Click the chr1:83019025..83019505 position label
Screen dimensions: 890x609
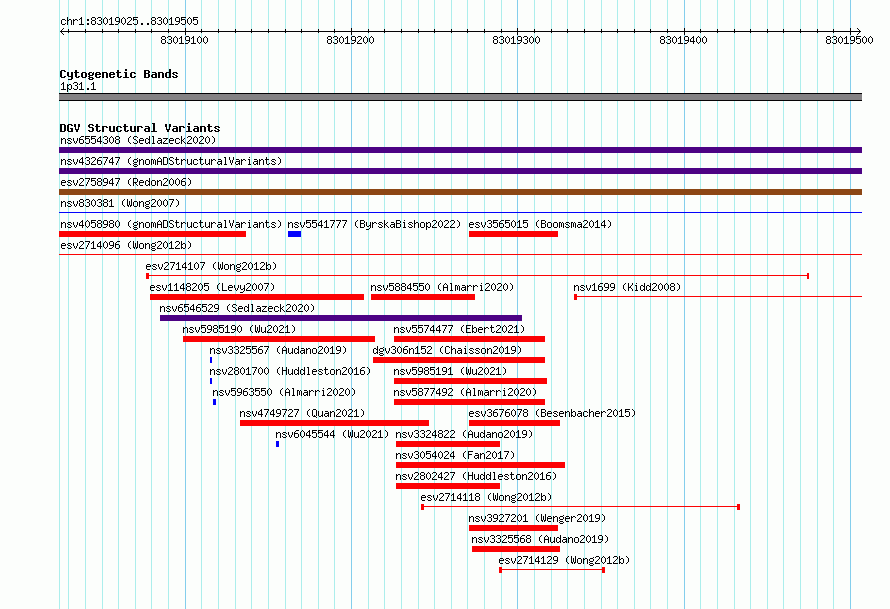tap(129, 21)
